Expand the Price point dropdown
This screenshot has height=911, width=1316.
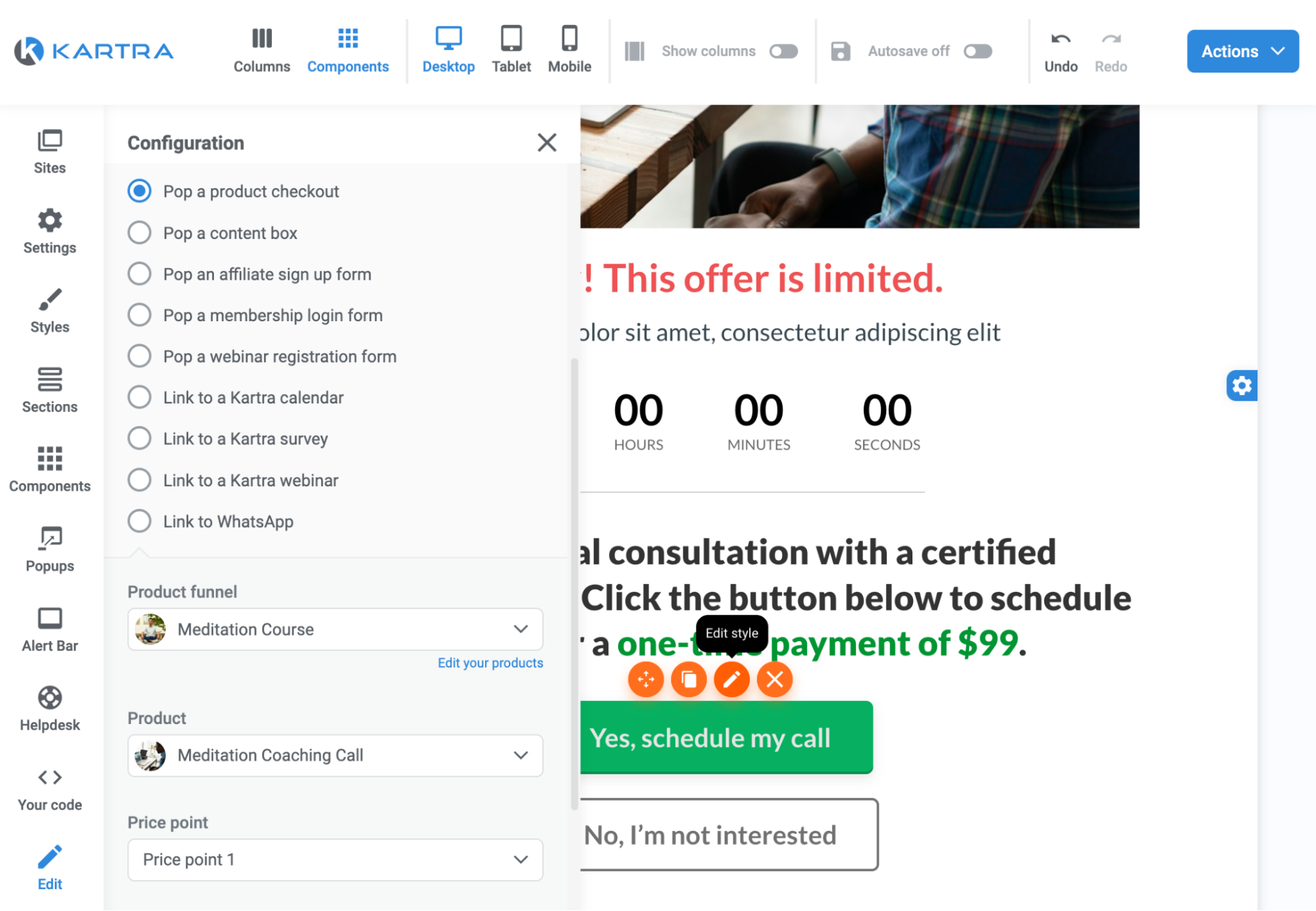tap(335, 860)
